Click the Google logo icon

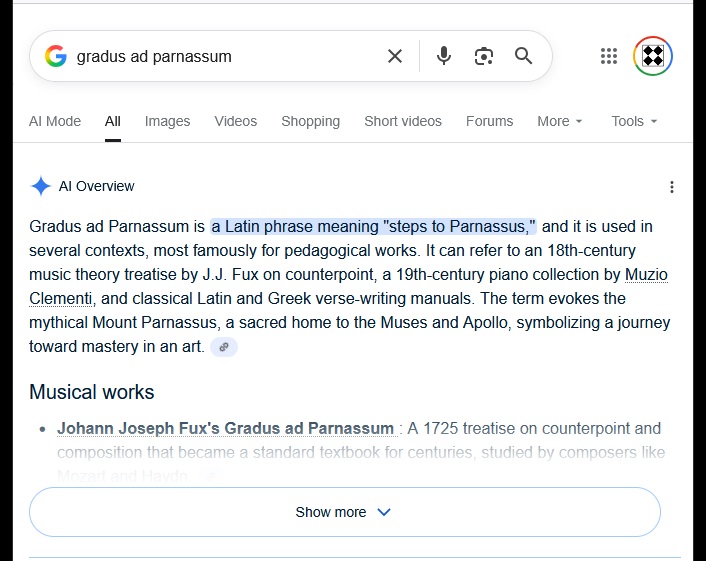coord(56,56)
